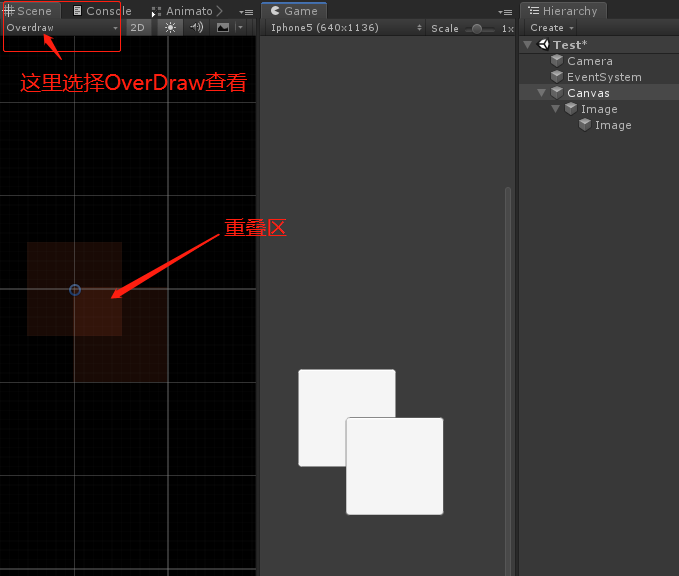Click the Scene tab grid icon
This screenshot has height=576, width=679.
(9, 10)
